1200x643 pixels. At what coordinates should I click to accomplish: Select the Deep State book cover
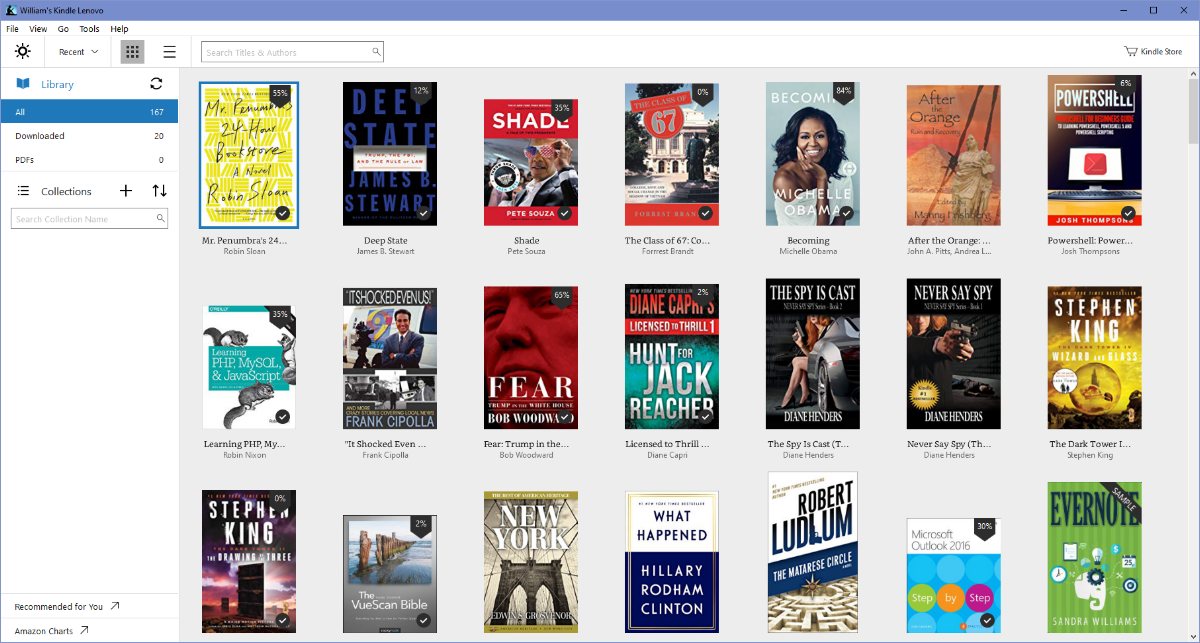click(x=390, y=154)
